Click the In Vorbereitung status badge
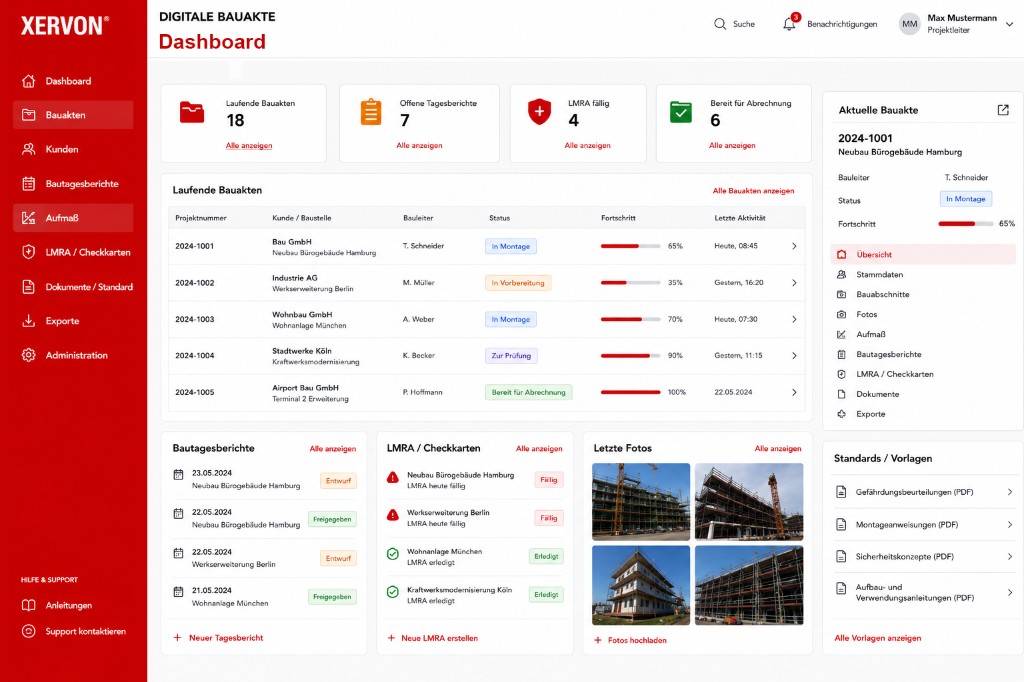This screenshot has height=682, width=1024. tap(518, 283)
